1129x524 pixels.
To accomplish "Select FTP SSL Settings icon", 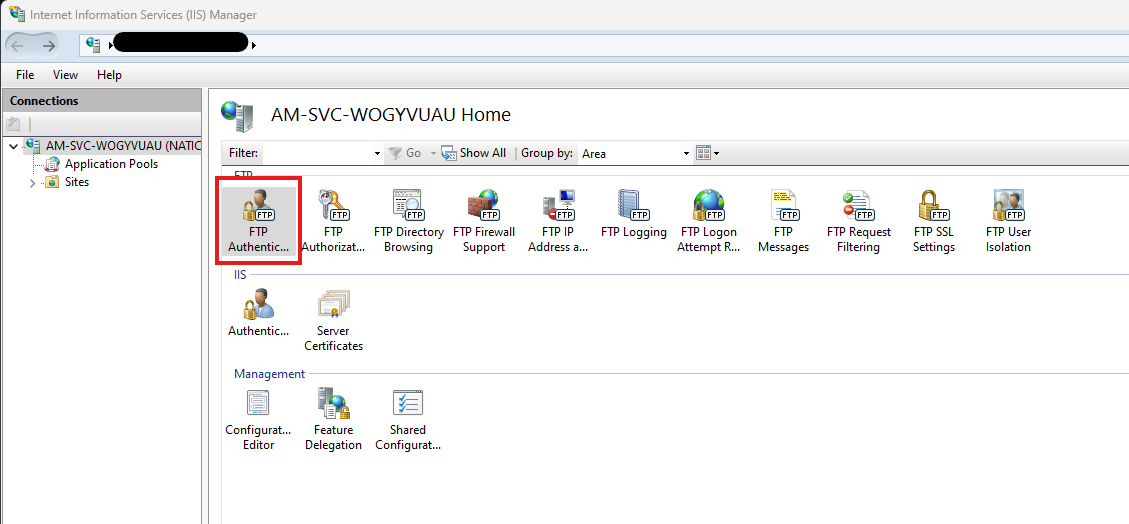I will pos(933,222).
